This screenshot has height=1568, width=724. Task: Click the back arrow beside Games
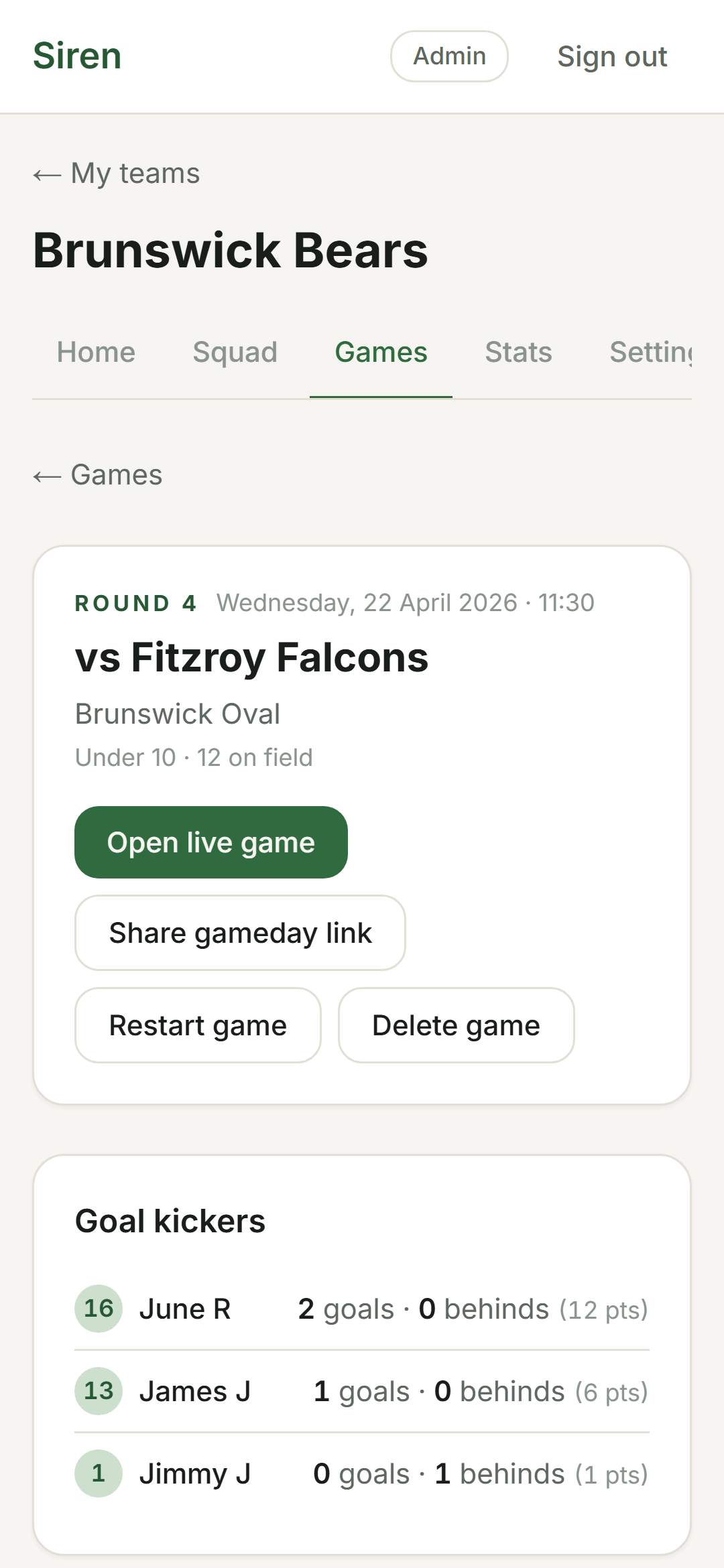(44, 475)
